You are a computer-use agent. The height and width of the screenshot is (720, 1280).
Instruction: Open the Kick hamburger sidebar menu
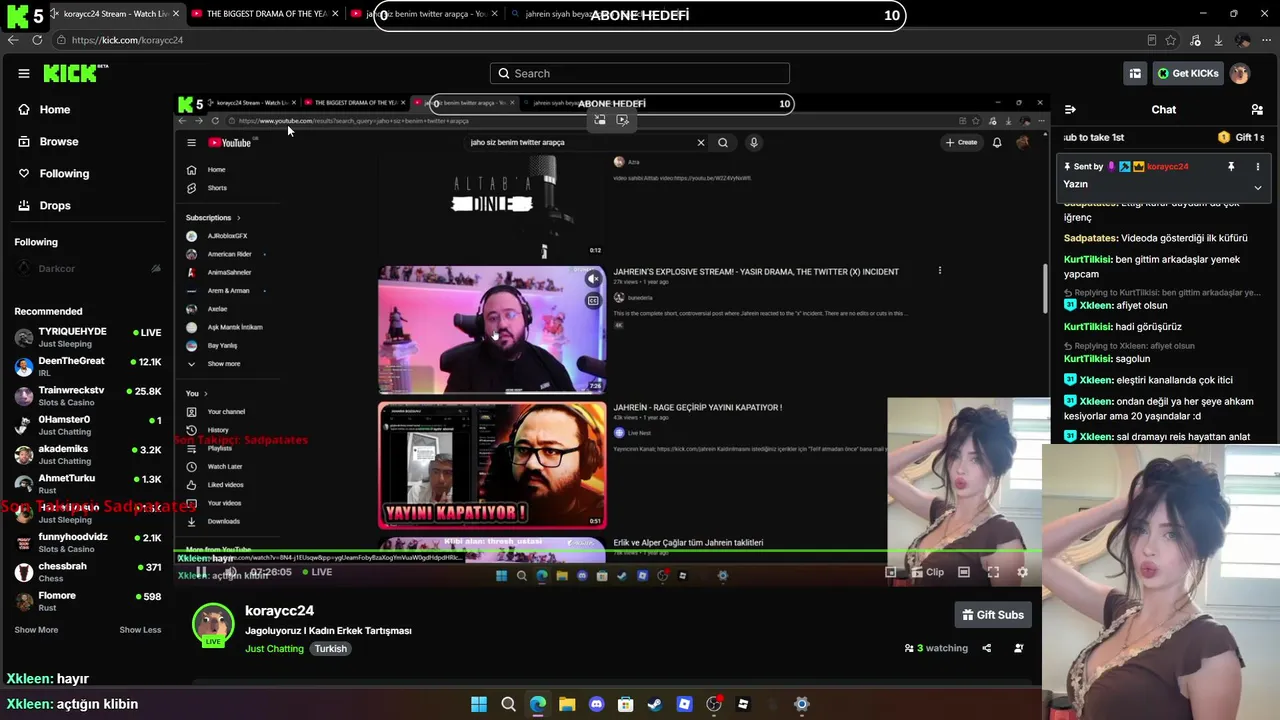click(x=24, y=73)
